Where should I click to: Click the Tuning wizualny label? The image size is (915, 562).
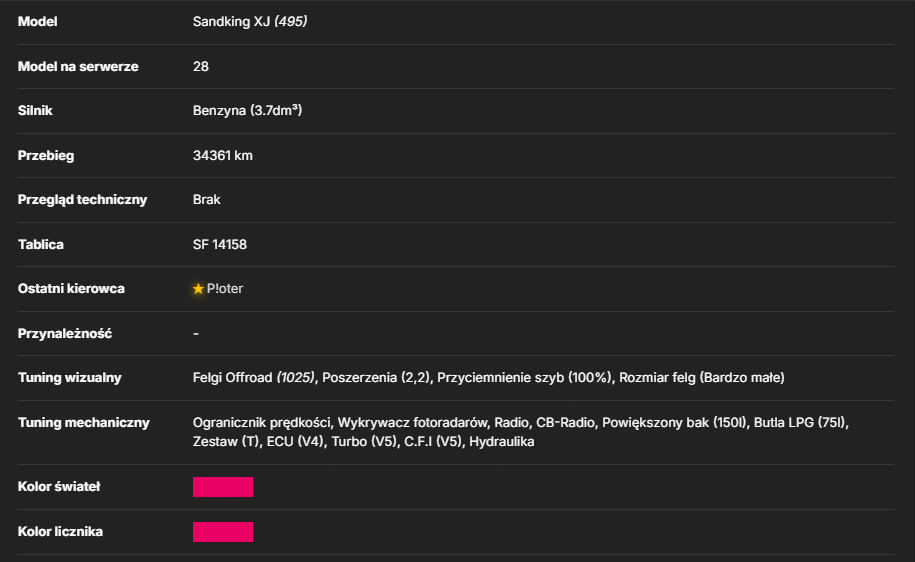[x=69, y=378]
